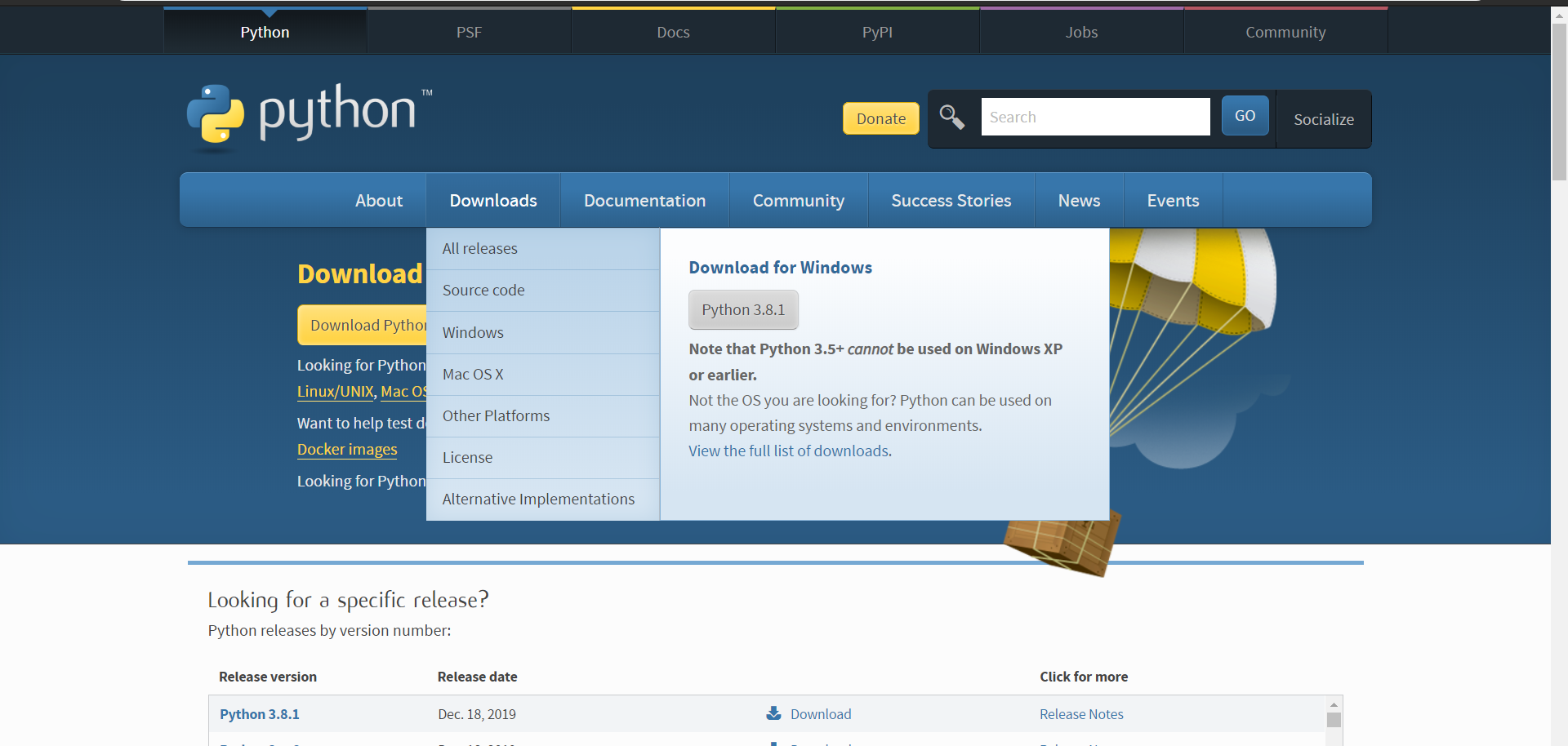The height and width of the screenshot is (746, 1568).
Task: Click inside the Search input field
Action: 1095,116
